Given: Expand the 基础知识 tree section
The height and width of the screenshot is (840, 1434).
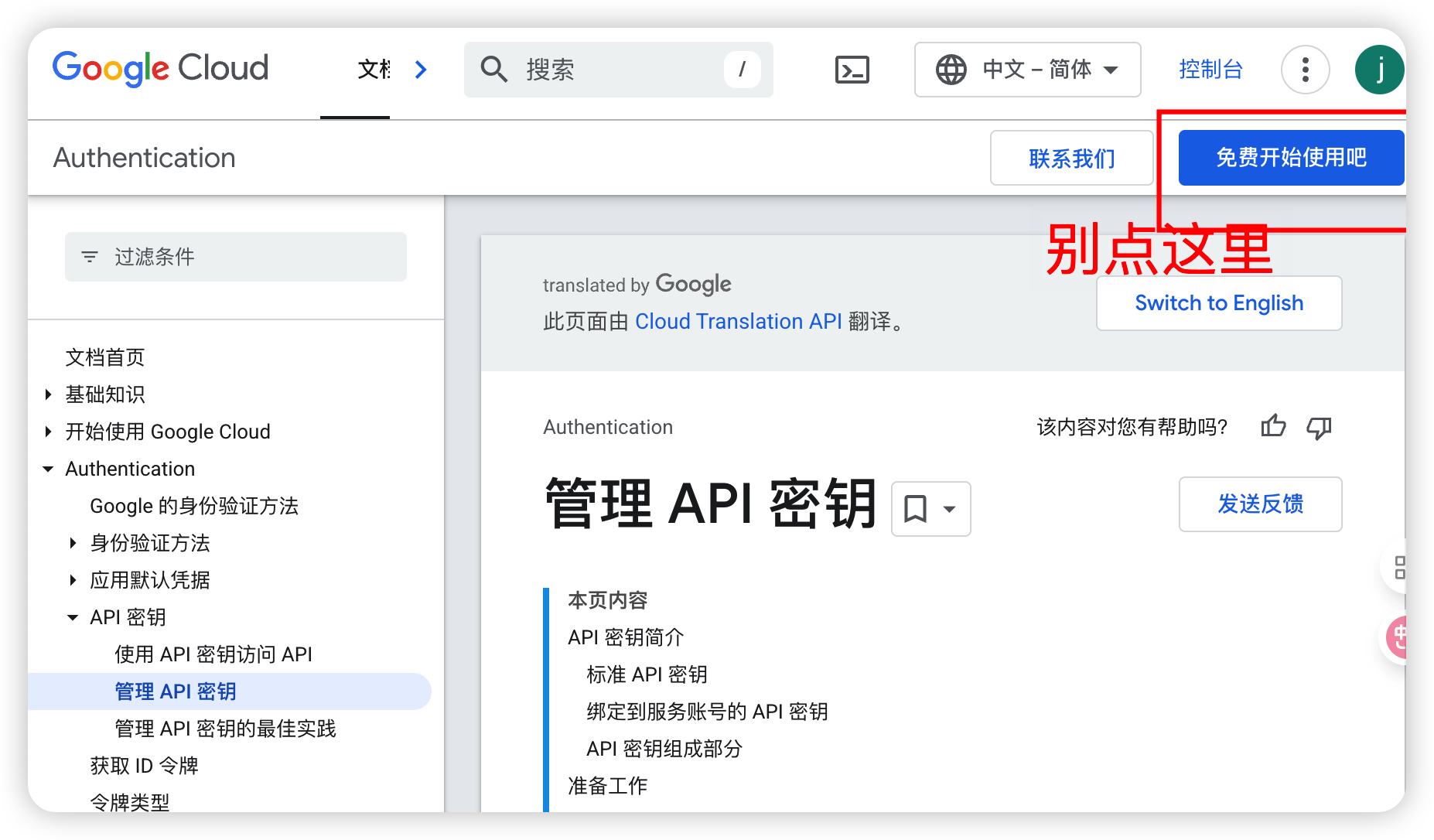Looking at the screenshot, I should [x=48, y=394].
